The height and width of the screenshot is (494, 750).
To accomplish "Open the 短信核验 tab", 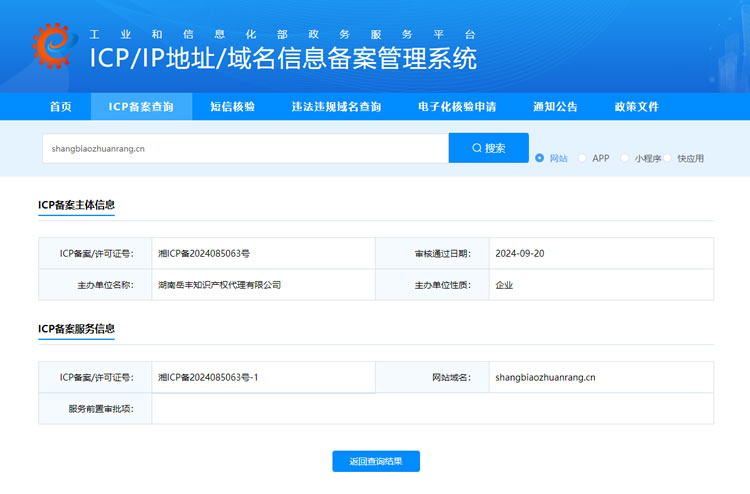I will click(x=232, y=107).
